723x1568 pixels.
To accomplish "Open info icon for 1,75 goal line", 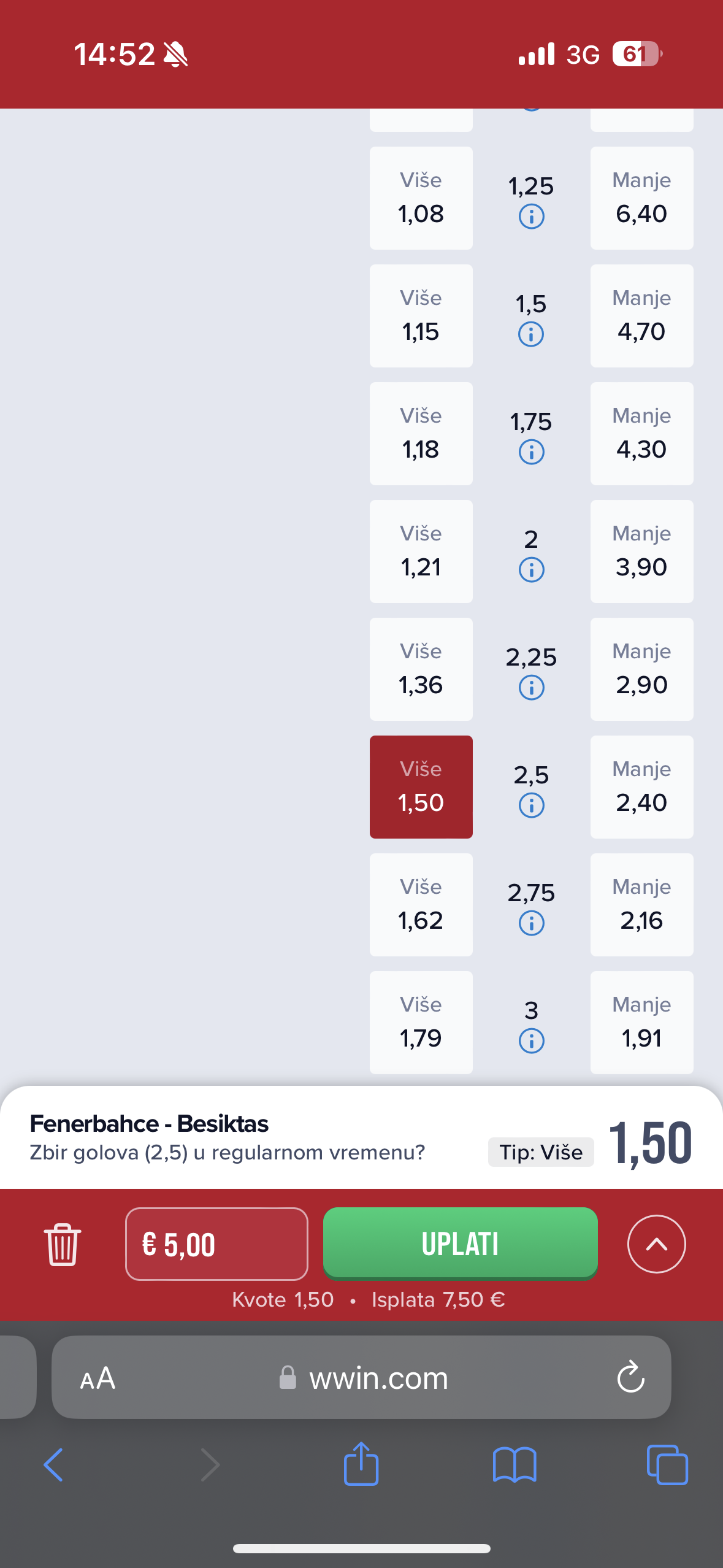I will click(531, 452).
